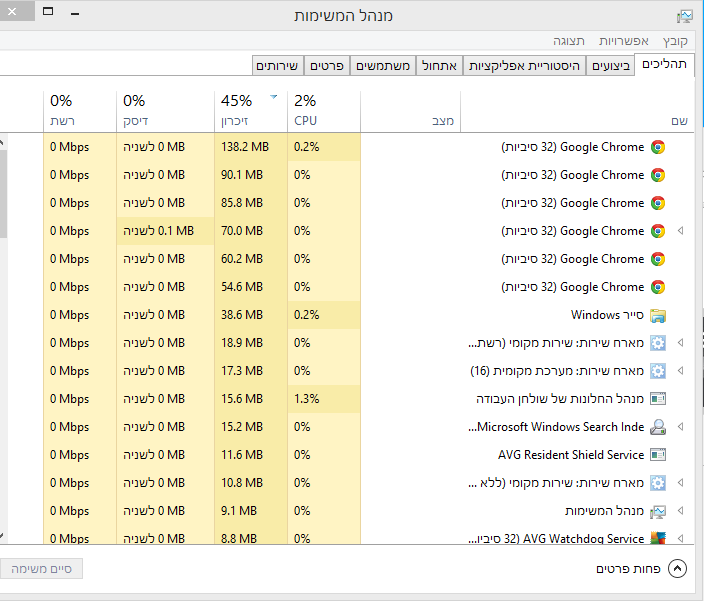Viewport: 704px width, 601px height.
Task: Click the gear icon of the 18.9 MB service host
Action: point(658,343)
